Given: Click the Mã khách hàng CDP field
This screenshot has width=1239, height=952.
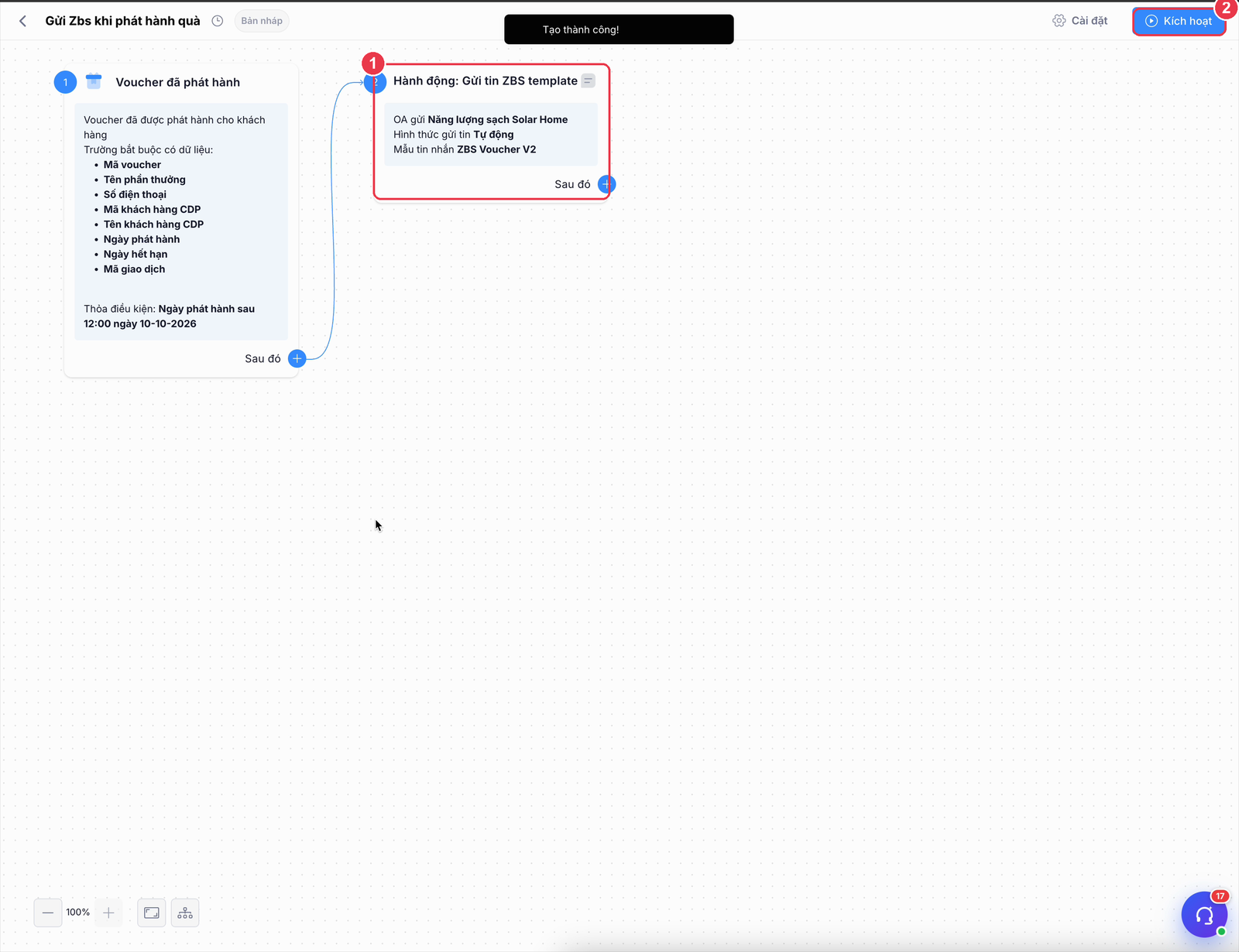Looking at the screenshot, I should [153, 209].
